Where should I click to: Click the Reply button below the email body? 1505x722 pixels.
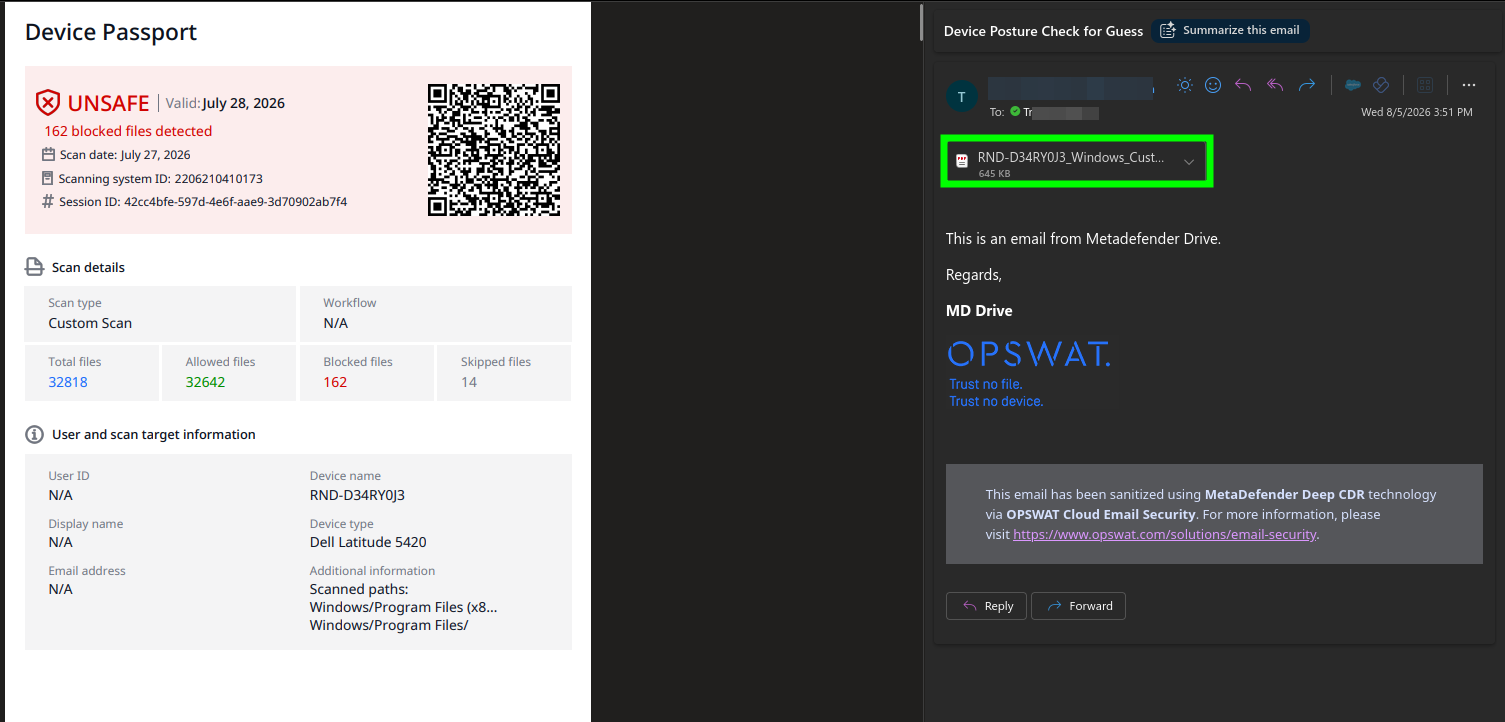986,606
